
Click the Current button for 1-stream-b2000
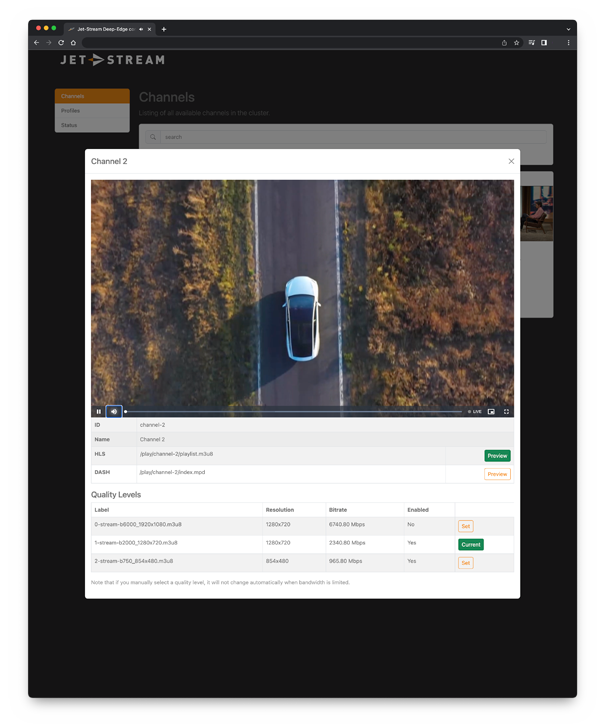coord(470,544)
